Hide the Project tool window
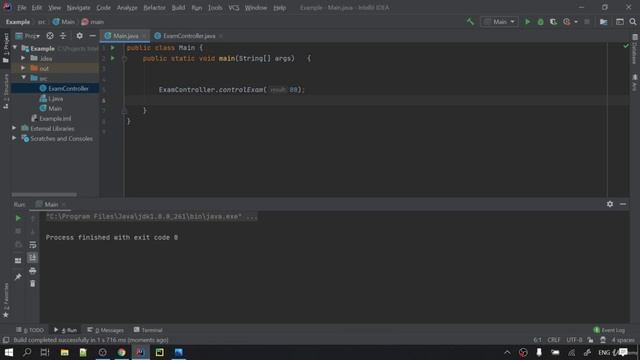This screenshot has height=360, width=640. [x=93, y=36]
